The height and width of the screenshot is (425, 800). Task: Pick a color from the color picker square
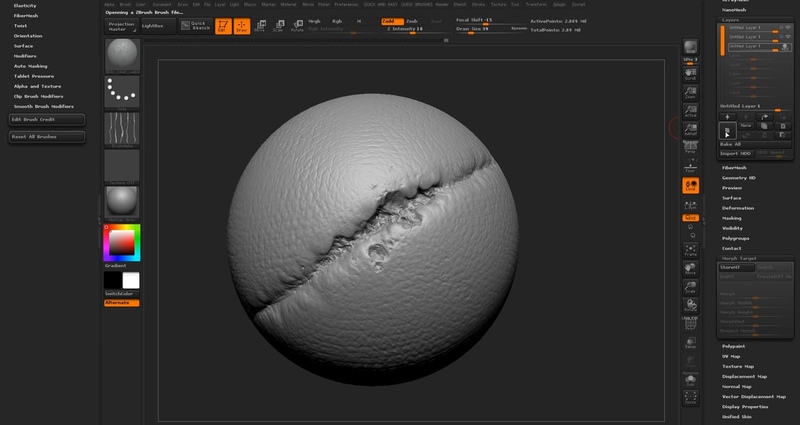(121, 242)
